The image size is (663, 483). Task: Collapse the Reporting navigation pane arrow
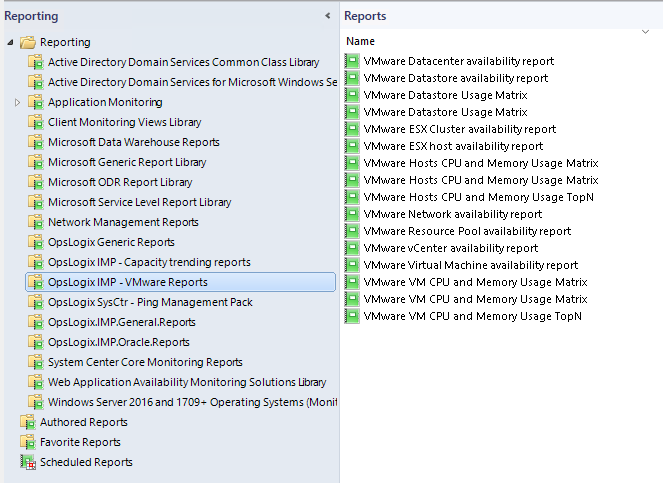[327, 16]
